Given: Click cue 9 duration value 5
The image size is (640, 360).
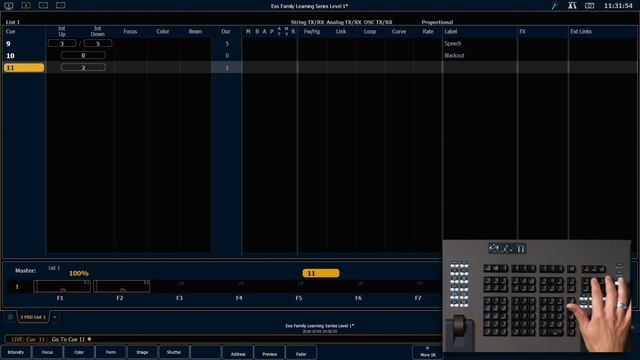Looking at the screenshot, I should (227, 44).
